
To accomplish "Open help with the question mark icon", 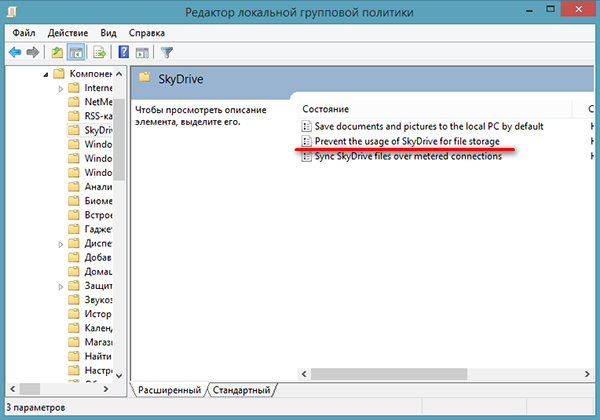I will coord(124,52).
